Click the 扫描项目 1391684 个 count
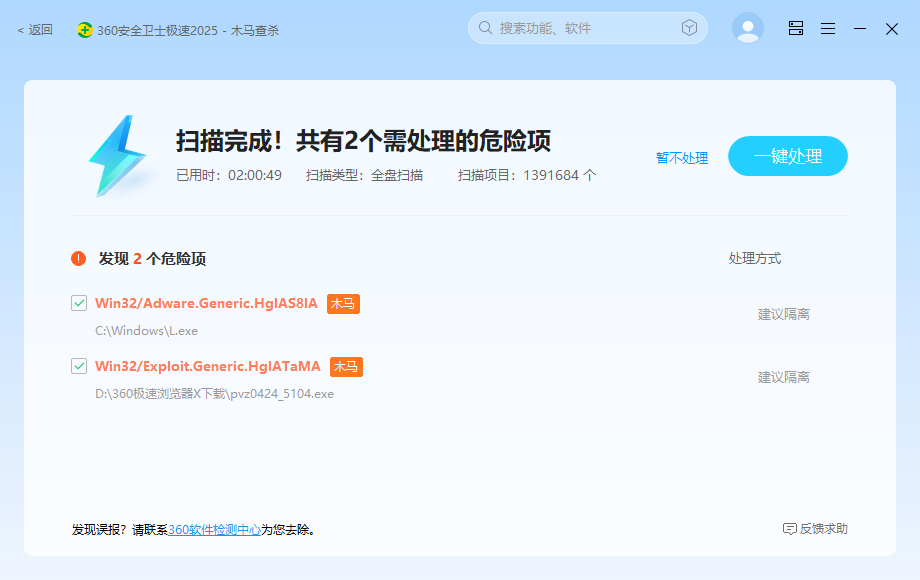The height and width of the screenshot is (580, 920). pos(527,175)
